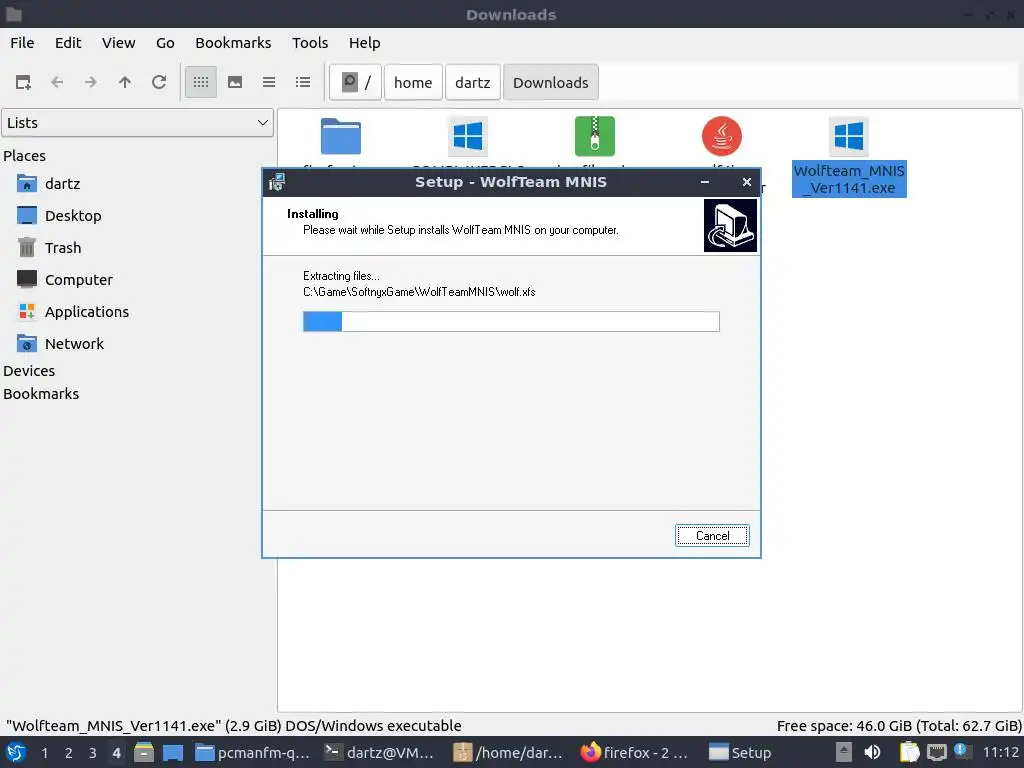Open volume control tray icon
The height and width of the screenshot is (768, 1024).
pyautogui.click(x=872, y=752)
